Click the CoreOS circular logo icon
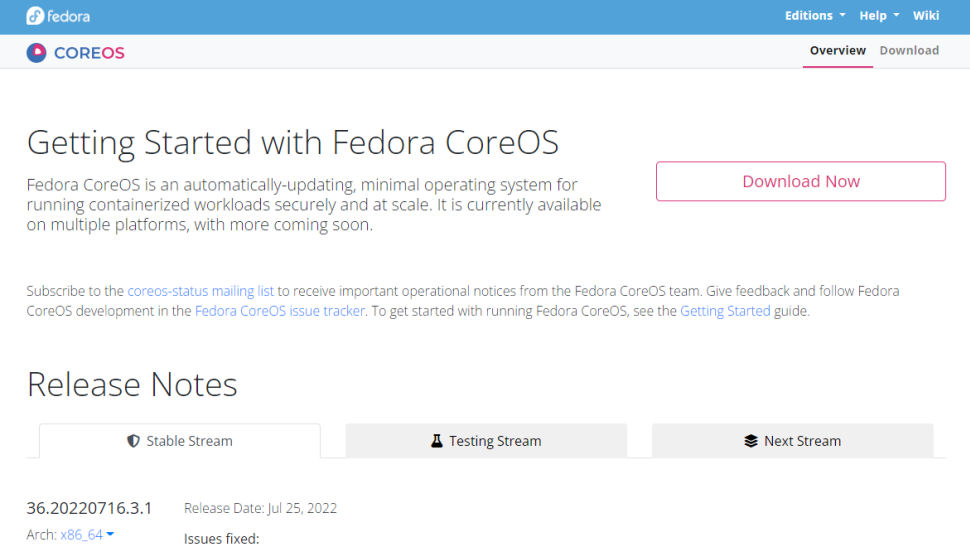This screenshot has height=545, width=970. click(37, 52)
